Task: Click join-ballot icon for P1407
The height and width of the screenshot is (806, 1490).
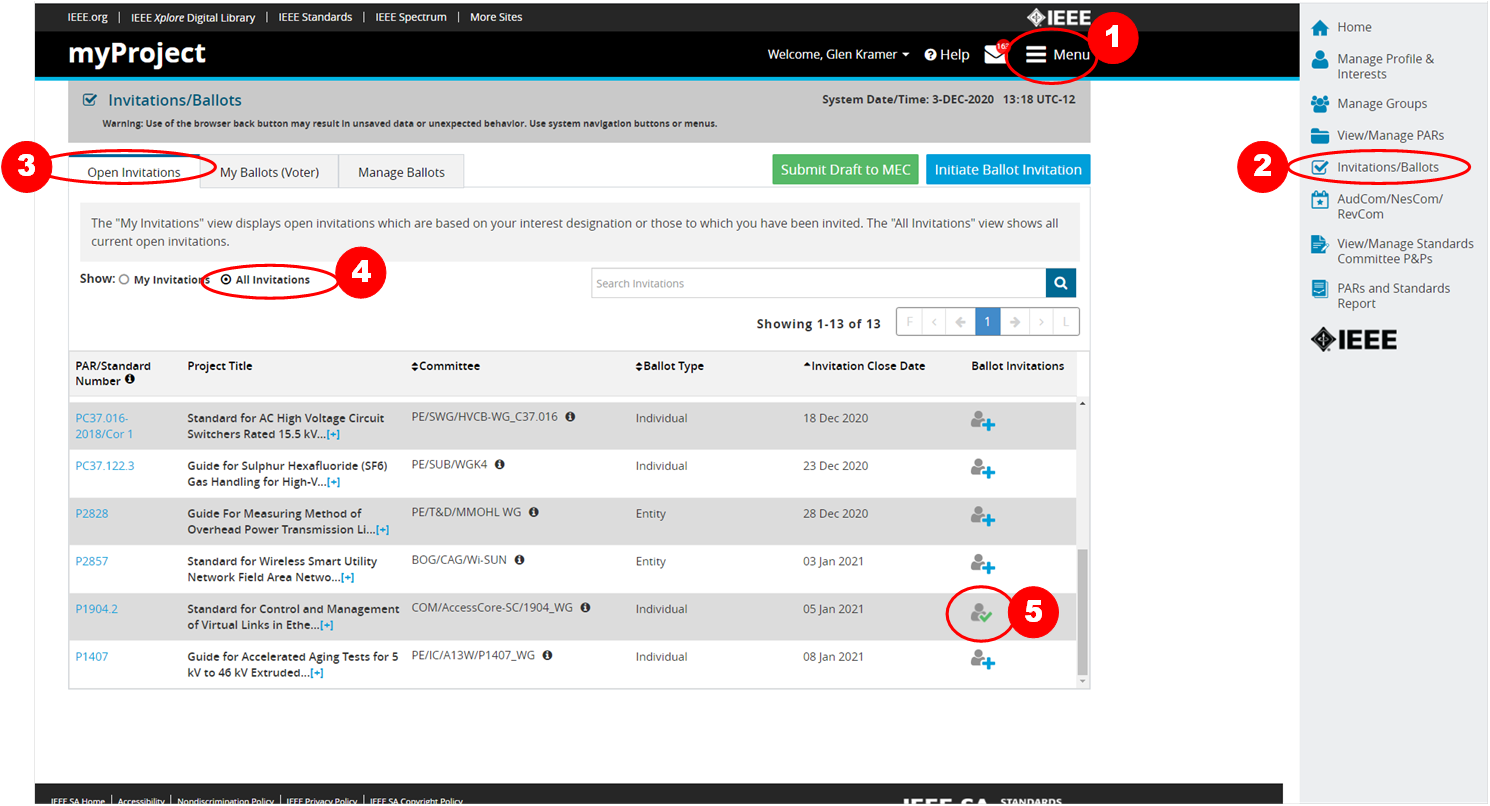Action: click(982, 660)
